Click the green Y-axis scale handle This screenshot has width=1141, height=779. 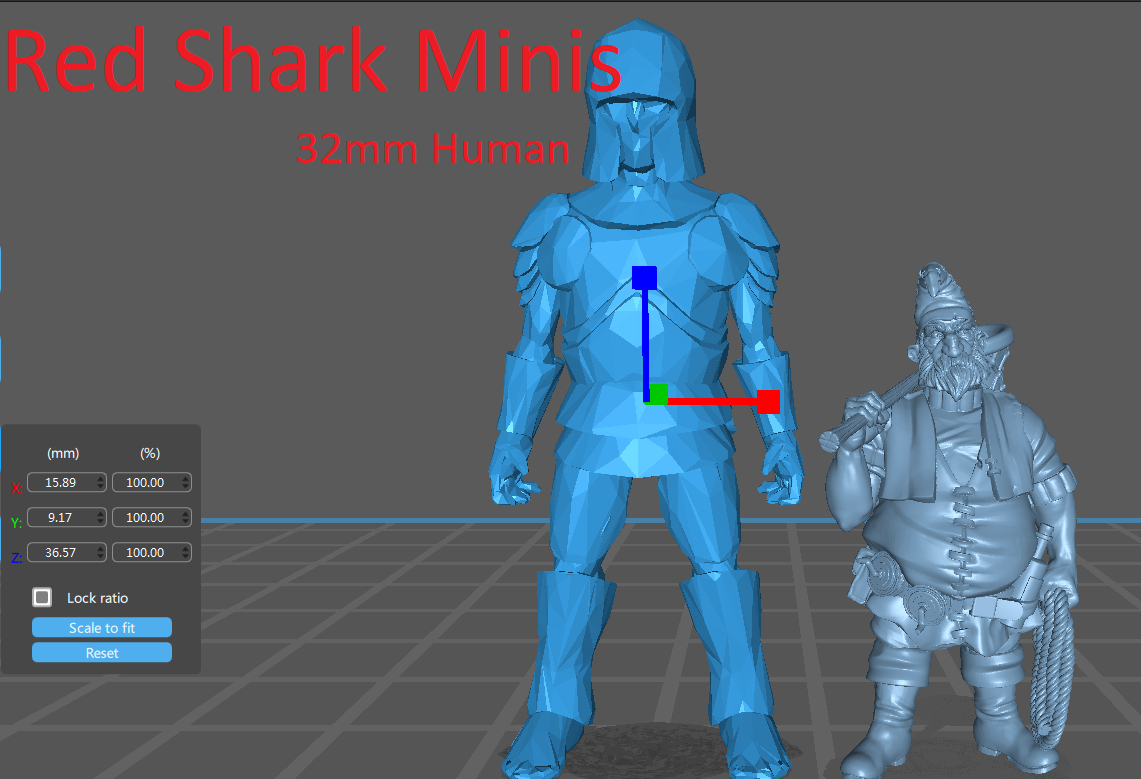[658, 394]
